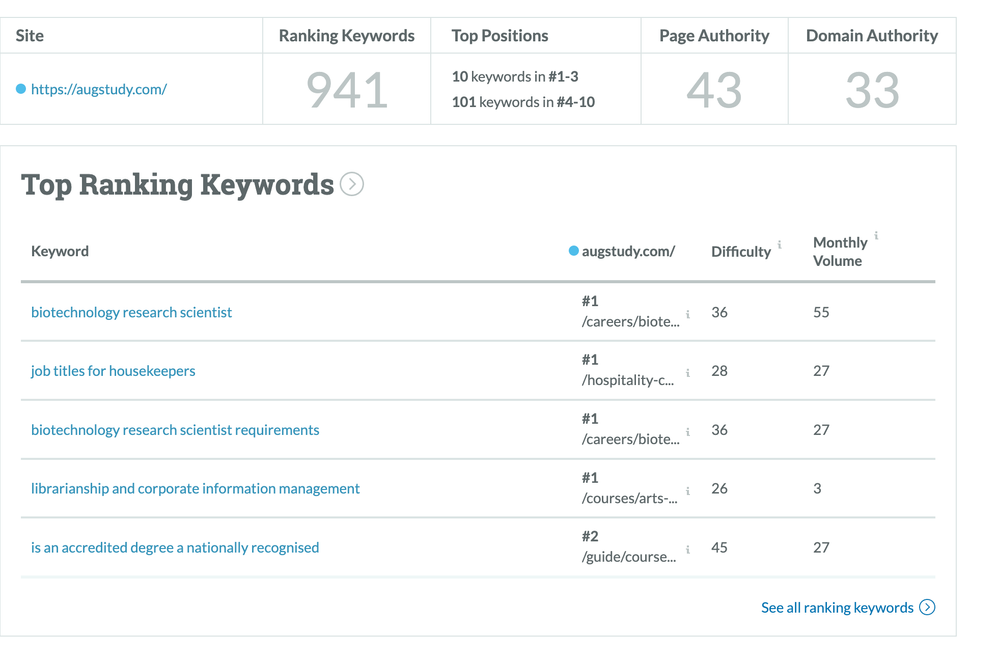Click the Top Ranking Keywords heading
998x653 pixels.
[x=178, y=185]
